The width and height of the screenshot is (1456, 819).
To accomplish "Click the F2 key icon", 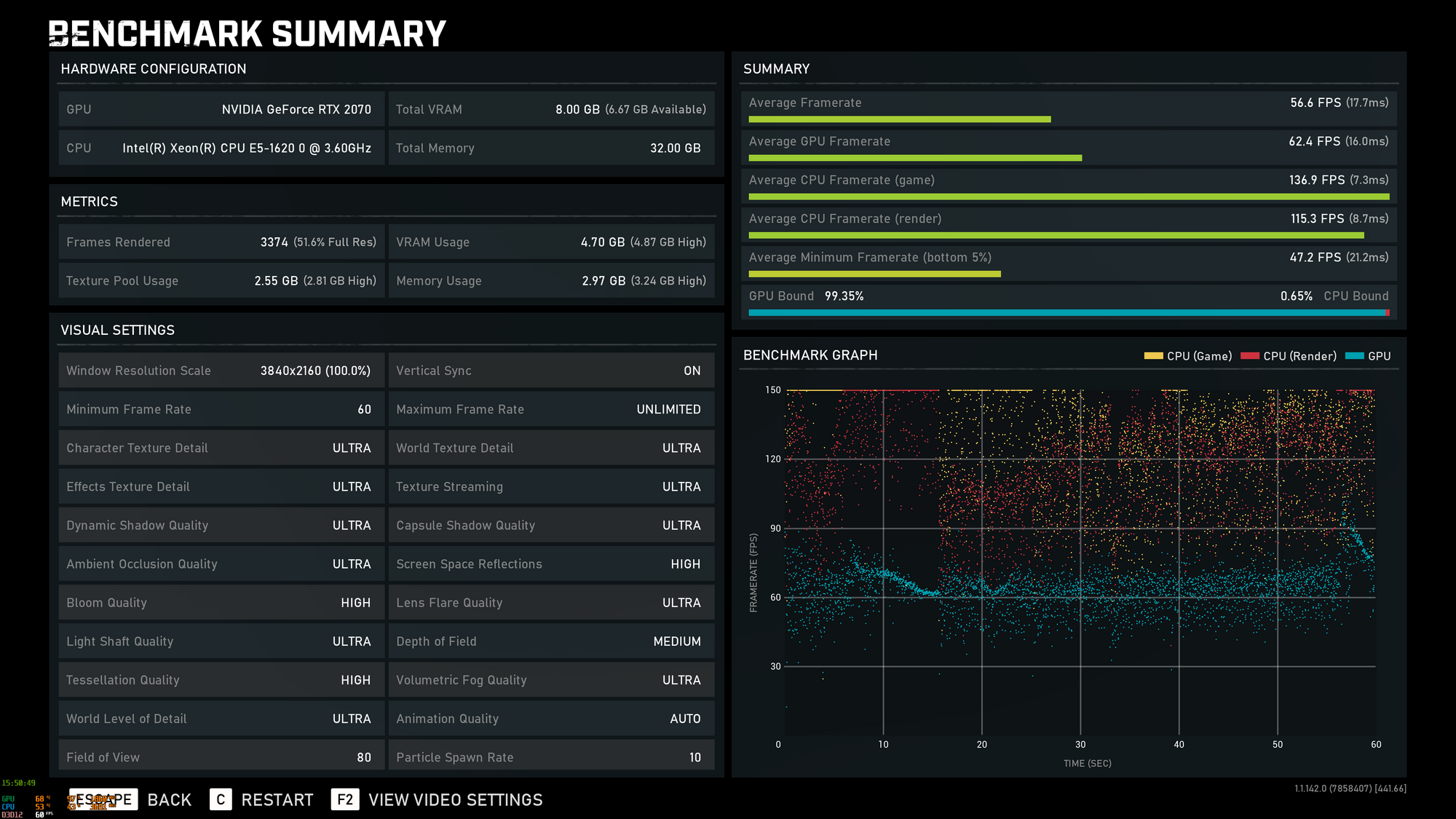I will tap(345, 799).
